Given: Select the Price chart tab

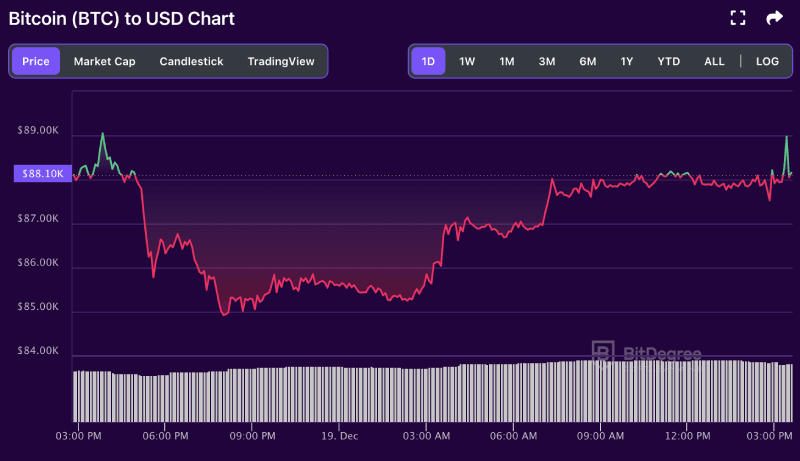Looking at the screenshot, I should 36,61.
